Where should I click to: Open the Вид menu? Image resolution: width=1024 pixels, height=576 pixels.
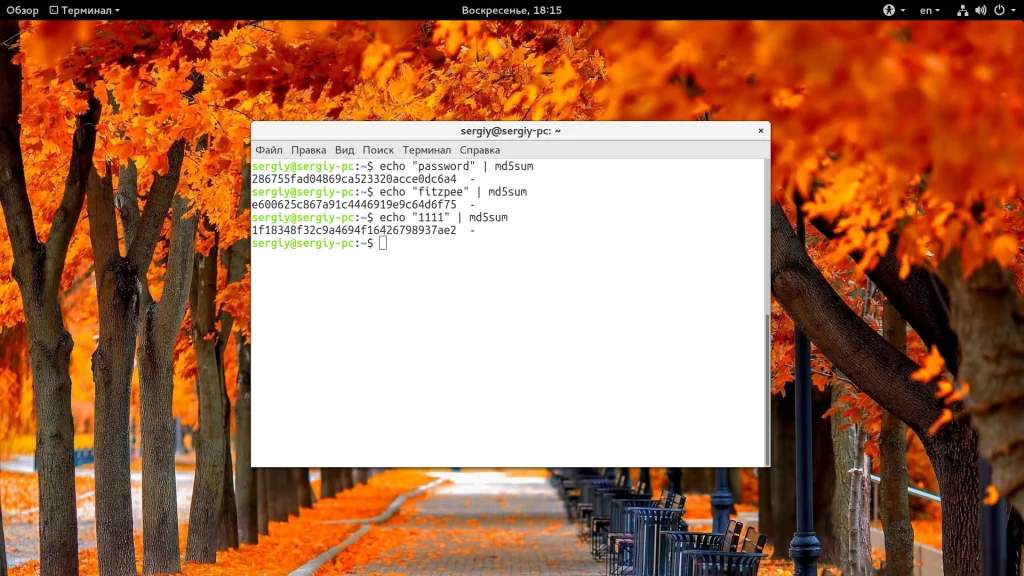pyautogui.click(x=344, y=150)
